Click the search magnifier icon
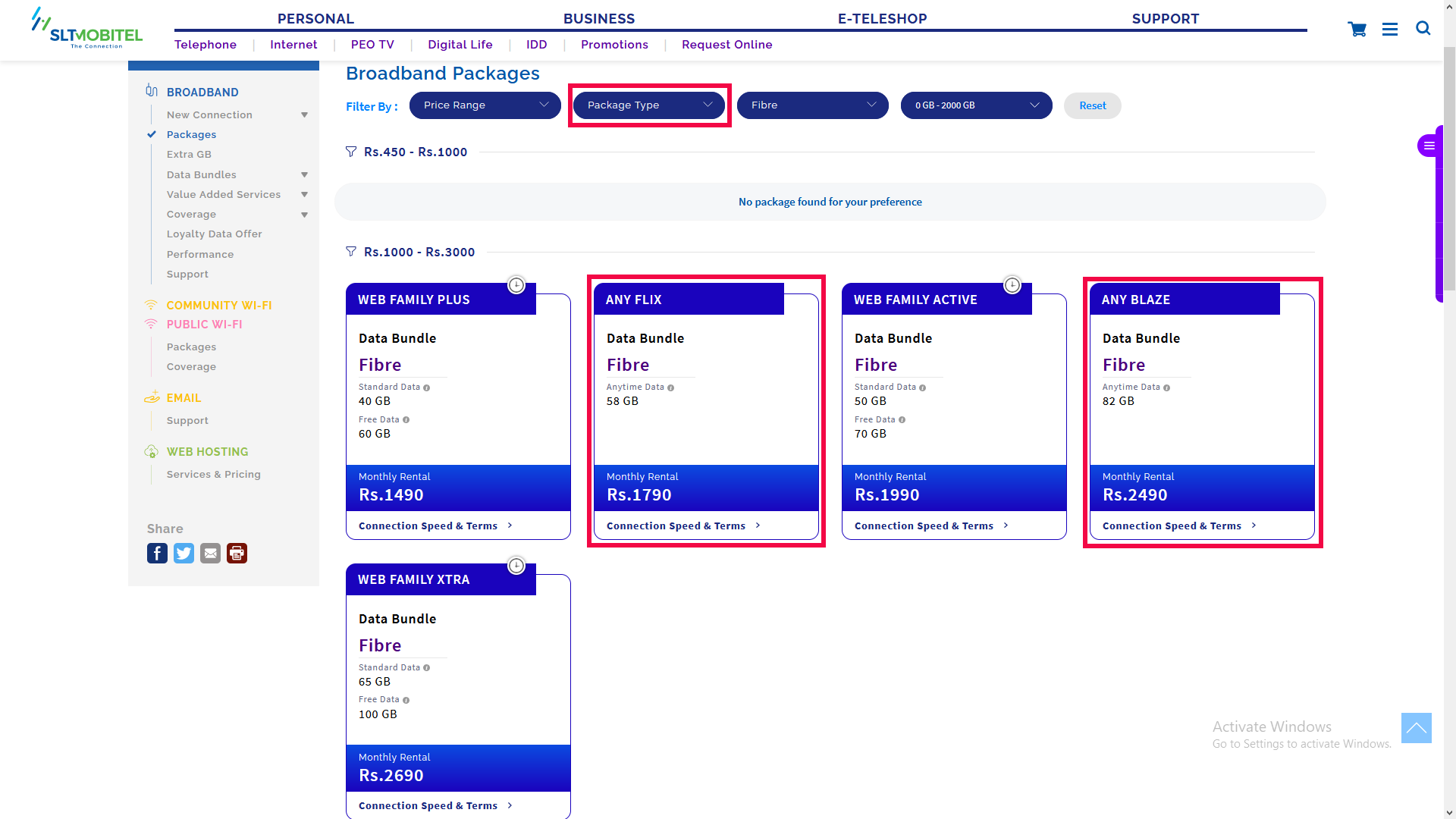The image size is (1456, 819). click(x=1423, y=28)
